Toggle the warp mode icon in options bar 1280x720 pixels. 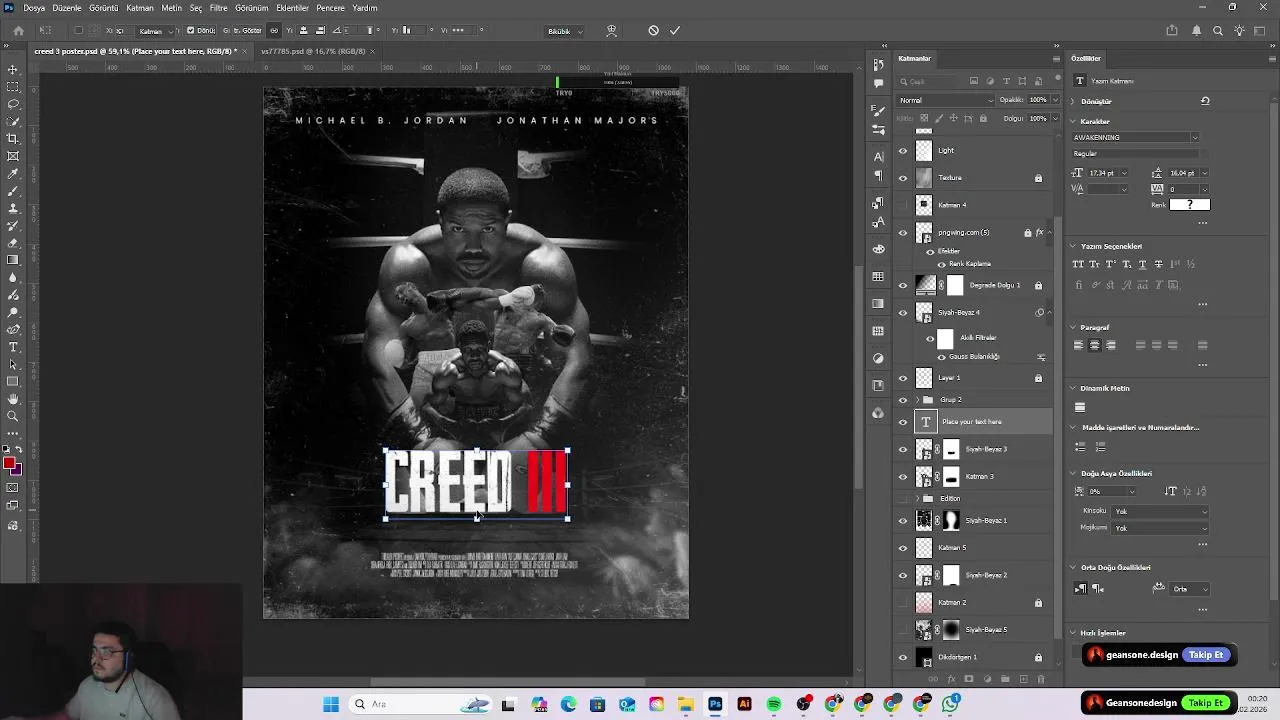(611, 31)
